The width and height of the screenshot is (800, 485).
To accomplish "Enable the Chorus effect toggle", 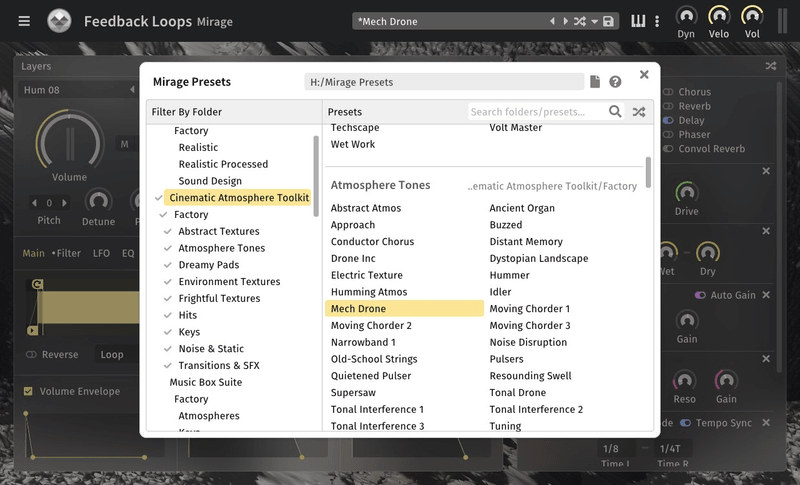I will 668,92.
